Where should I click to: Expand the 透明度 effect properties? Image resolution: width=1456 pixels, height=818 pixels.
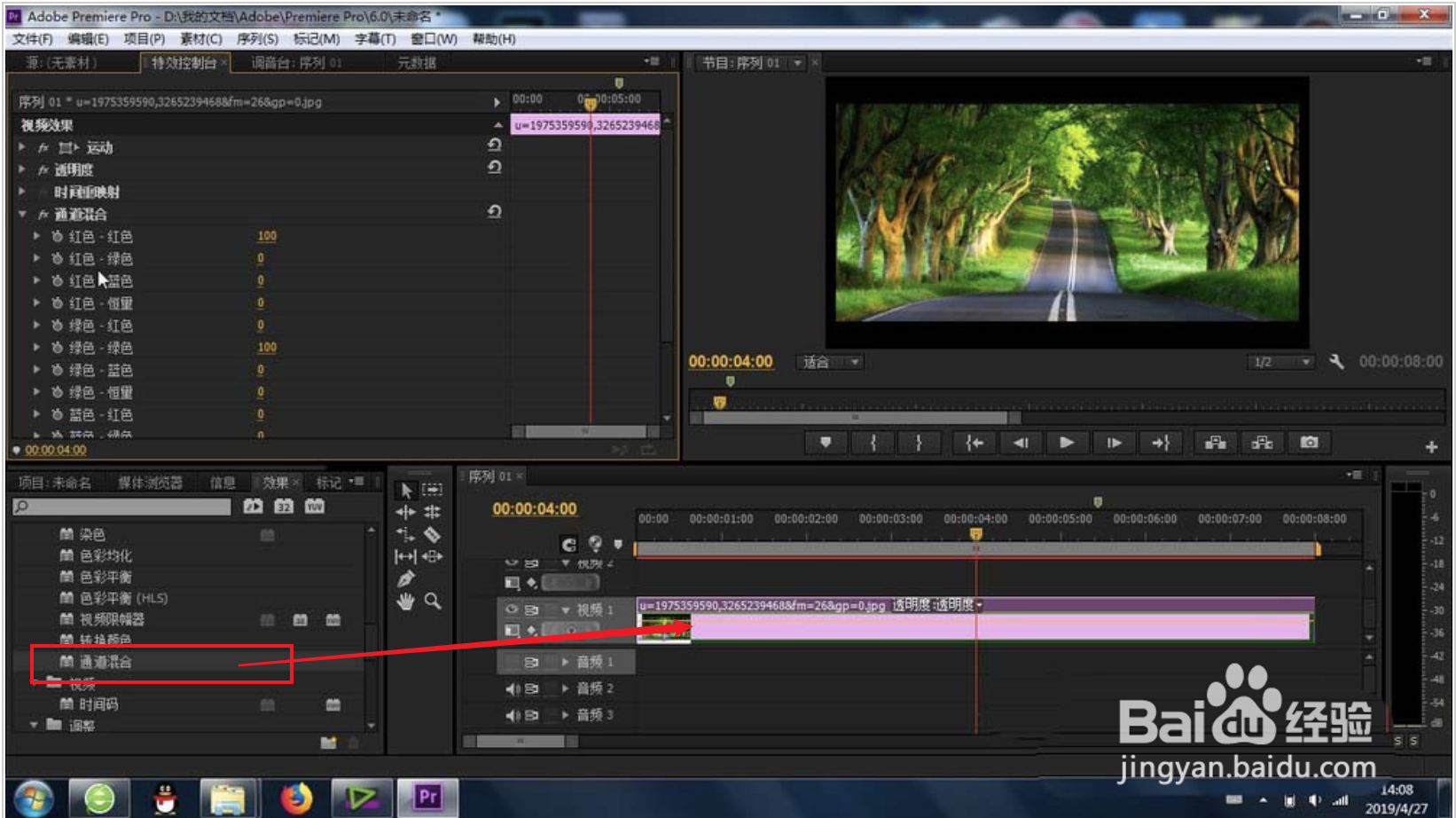(22, 169)
